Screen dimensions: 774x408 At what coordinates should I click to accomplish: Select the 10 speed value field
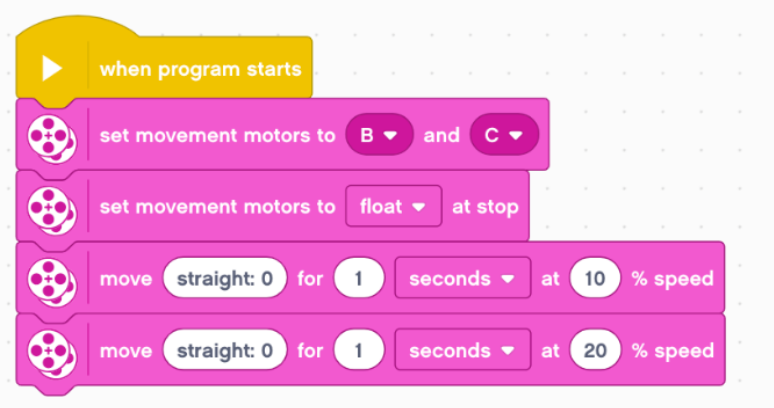(x=595, y=278)
